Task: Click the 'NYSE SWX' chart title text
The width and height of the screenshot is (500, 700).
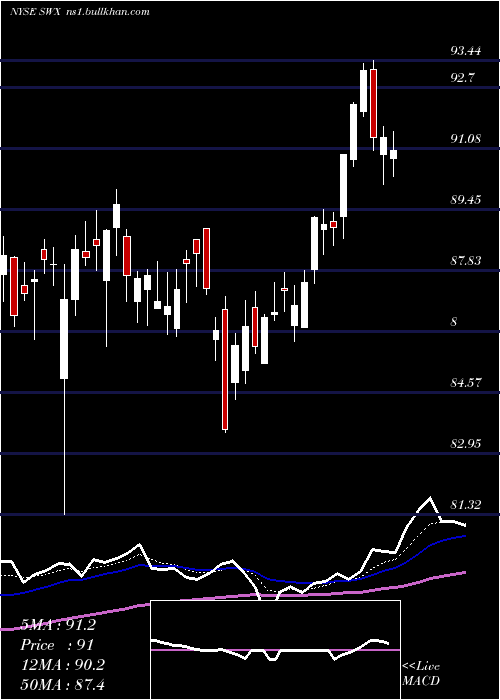Action: click(37, 12)
